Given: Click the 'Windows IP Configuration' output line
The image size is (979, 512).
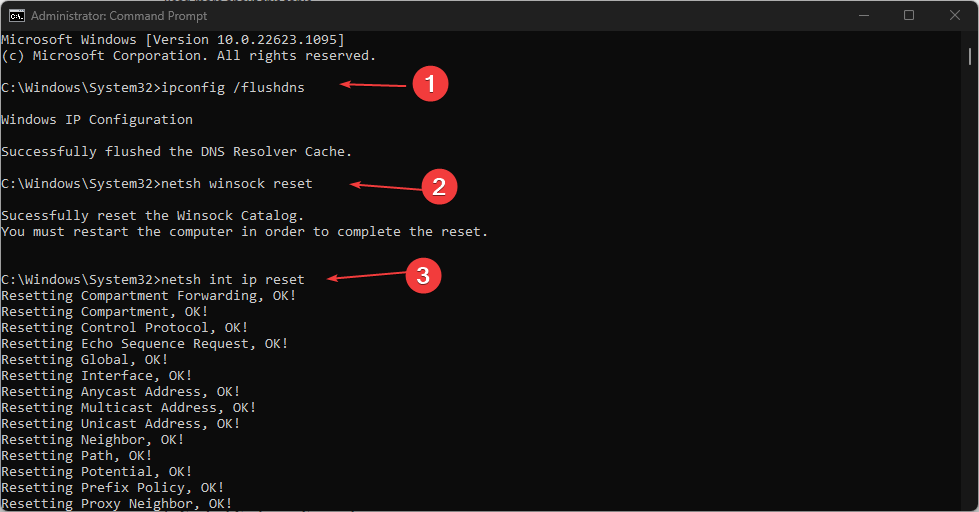Looking at the screenshot, I should pos(97,120).
